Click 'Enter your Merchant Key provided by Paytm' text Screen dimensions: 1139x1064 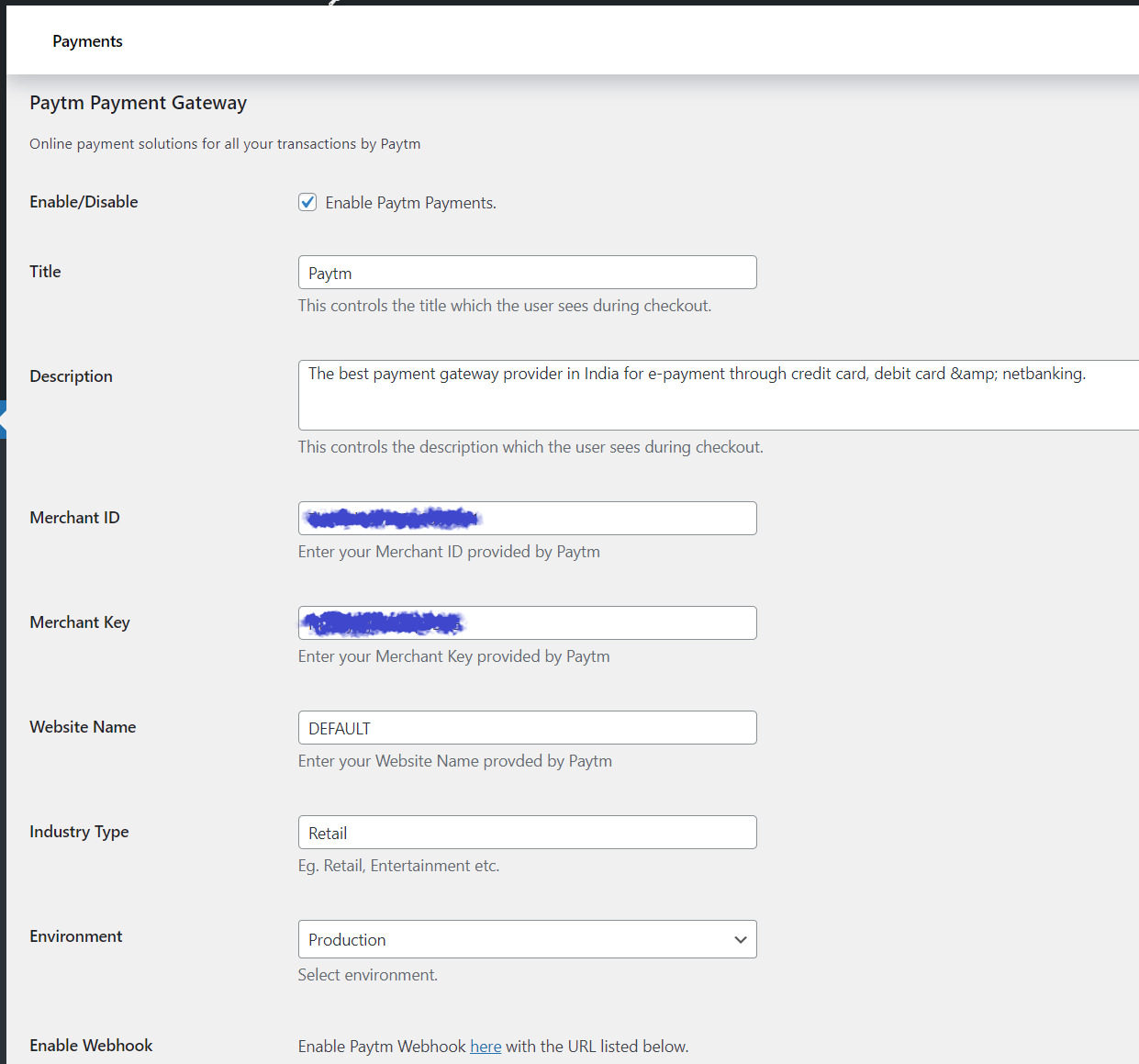[453, 656]
